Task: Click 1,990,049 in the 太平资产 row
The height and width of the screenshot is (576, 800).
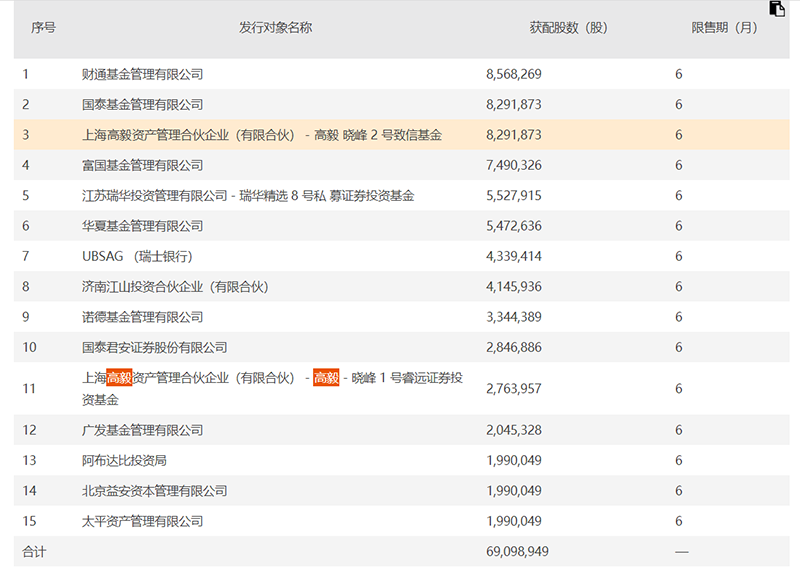Action: point(514,521)
